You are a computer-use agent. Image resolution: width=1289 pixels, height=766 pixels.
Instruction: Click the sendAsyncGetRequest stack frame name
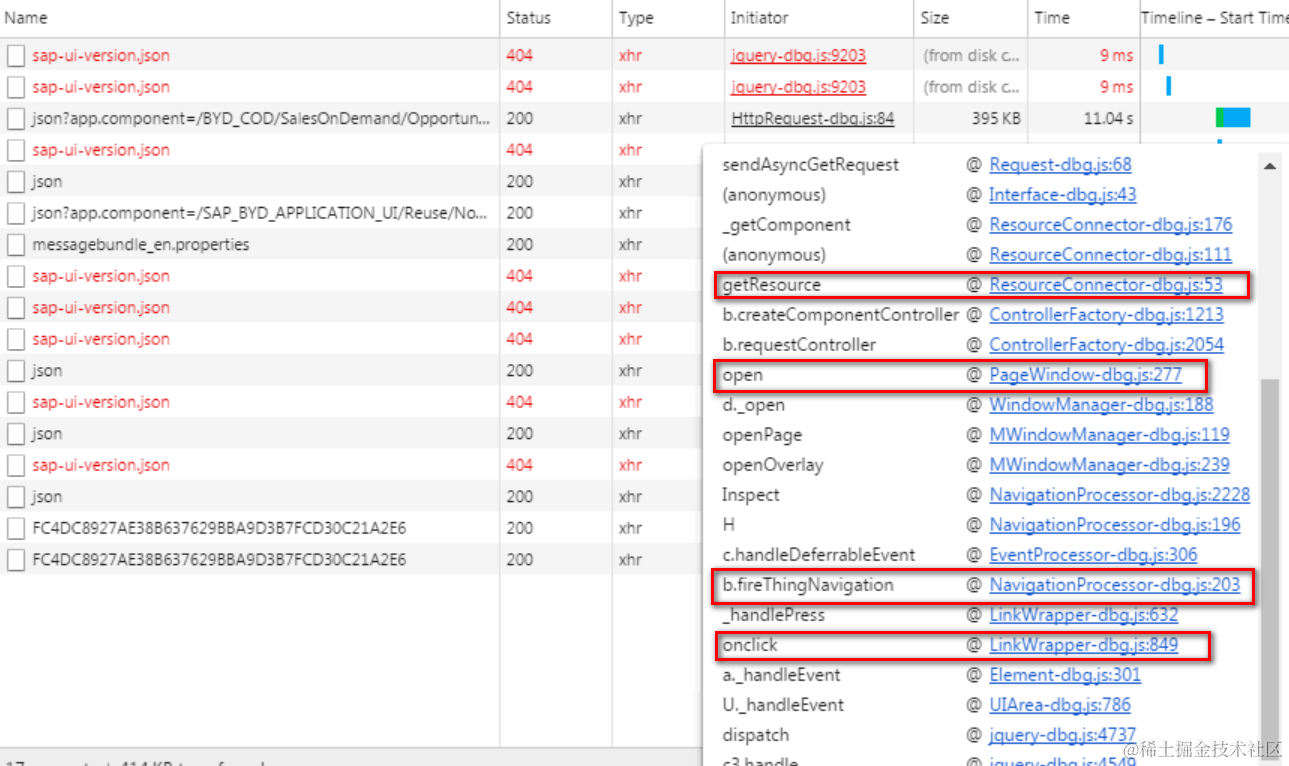pyautogui.click(x=811, y=165)
